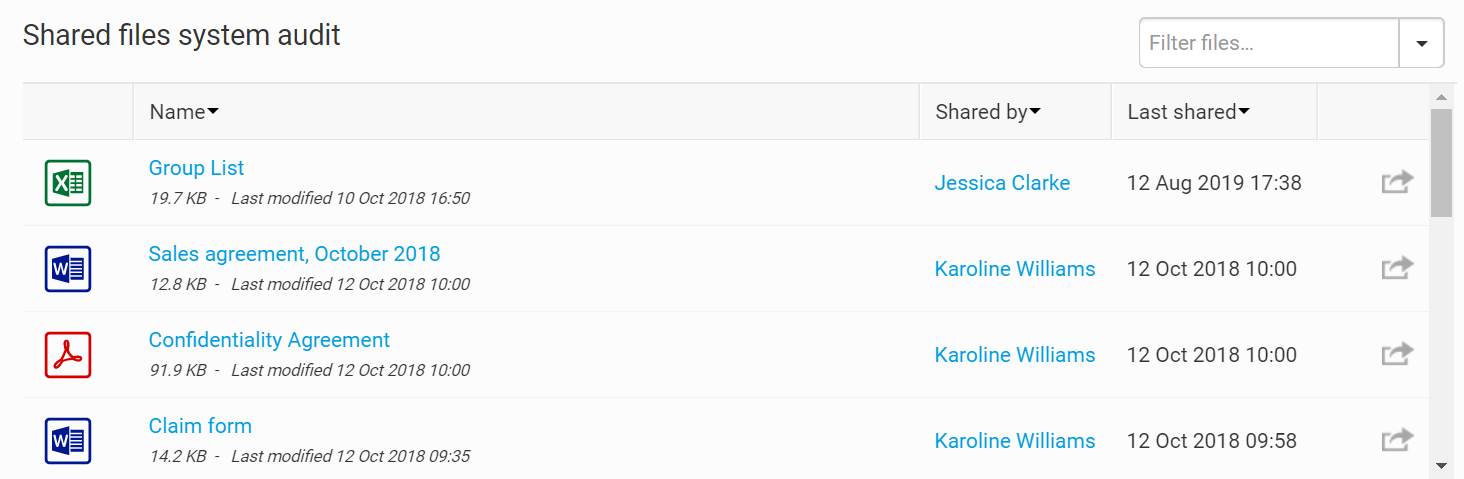Click the share icon for Claim form
The width and height of the screenshot is (1464, 479).
pos(1397,440)
